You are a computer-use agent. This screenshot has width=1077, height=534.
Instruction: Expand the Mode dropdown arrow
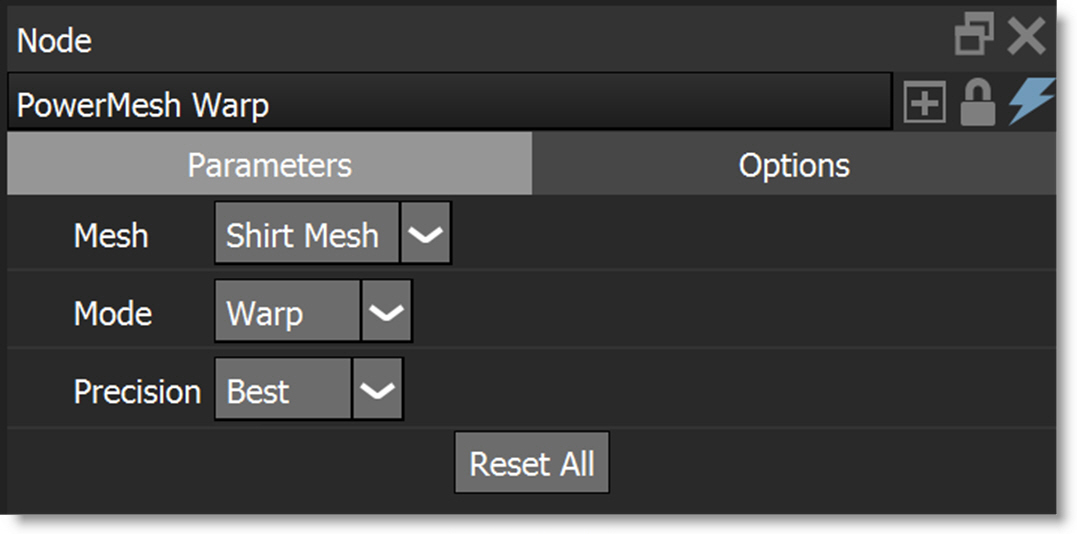(x=386, y=313)
